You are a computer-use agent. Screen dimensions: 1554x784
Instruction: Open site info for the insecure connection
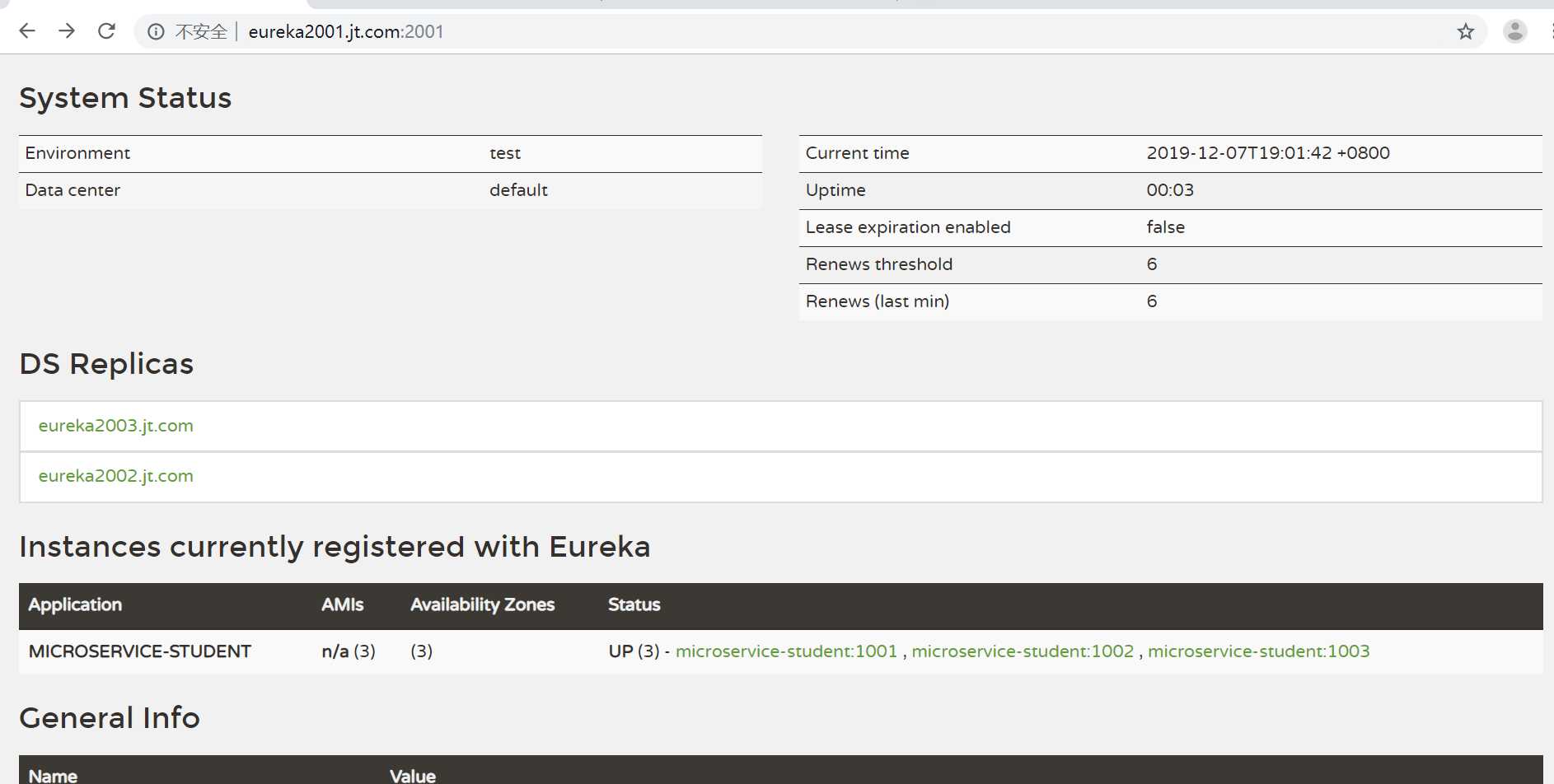156,31
